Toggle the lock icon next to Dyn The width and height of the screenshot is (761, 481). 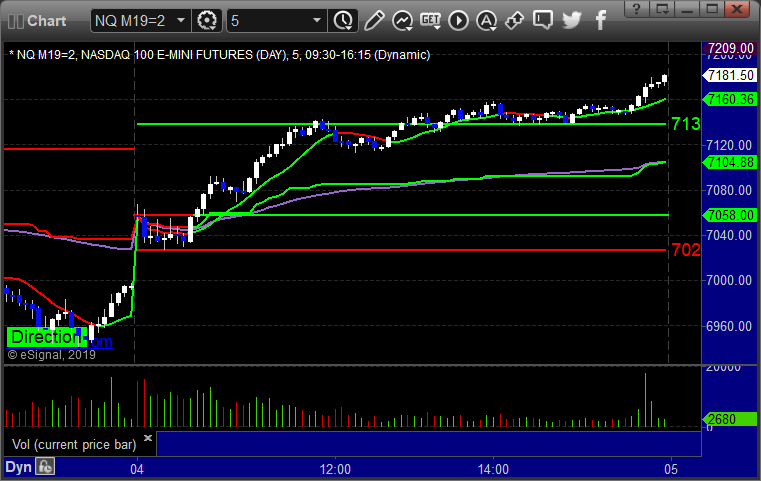click(45, 467)
